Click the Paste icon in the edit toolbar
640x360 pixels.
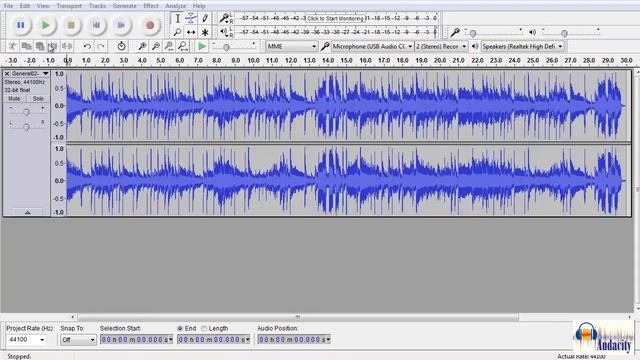click(40, 46)
